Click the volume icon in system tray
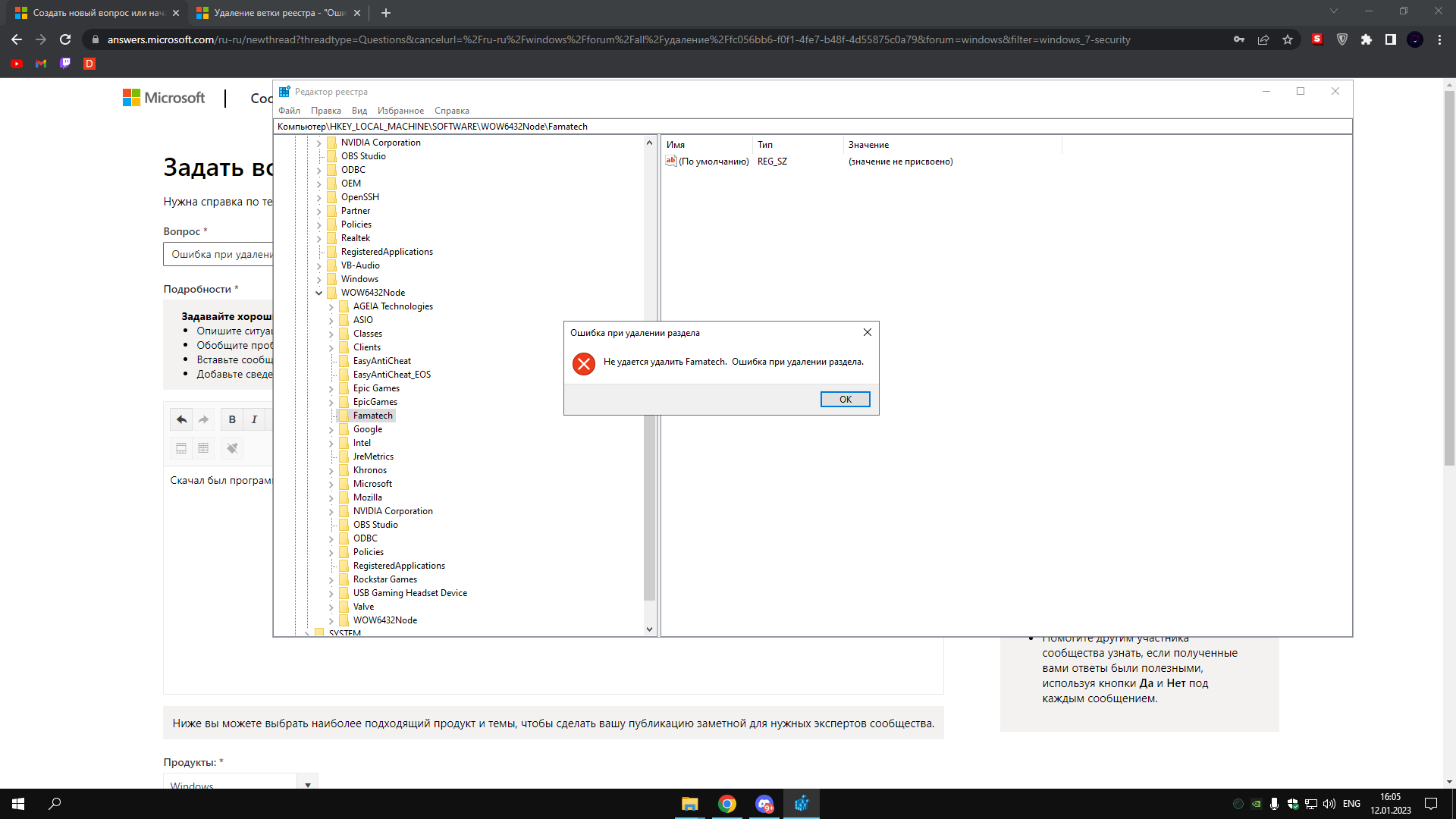1456x819 pixels. (x=1329, y=804)
